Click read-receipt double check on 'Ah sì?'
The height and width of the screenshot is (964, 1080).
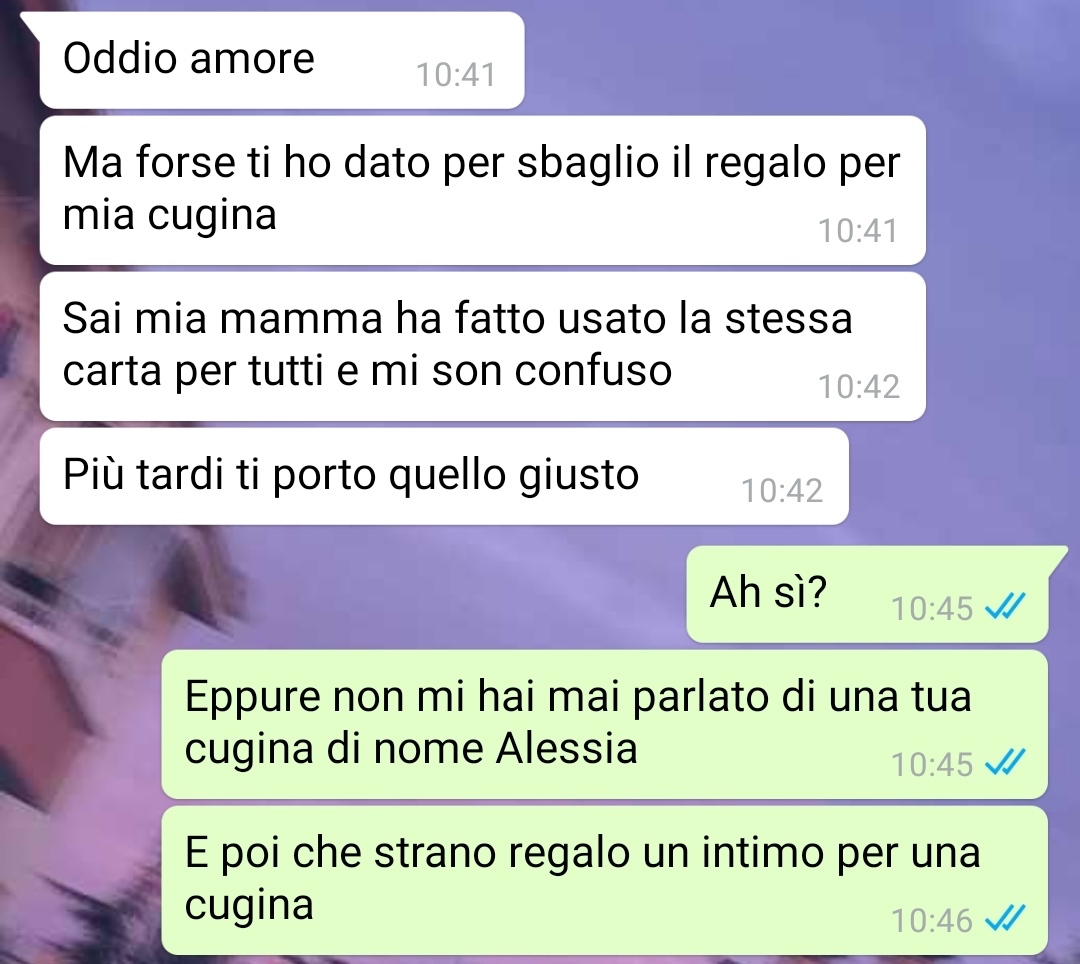tap(1006, 607)
